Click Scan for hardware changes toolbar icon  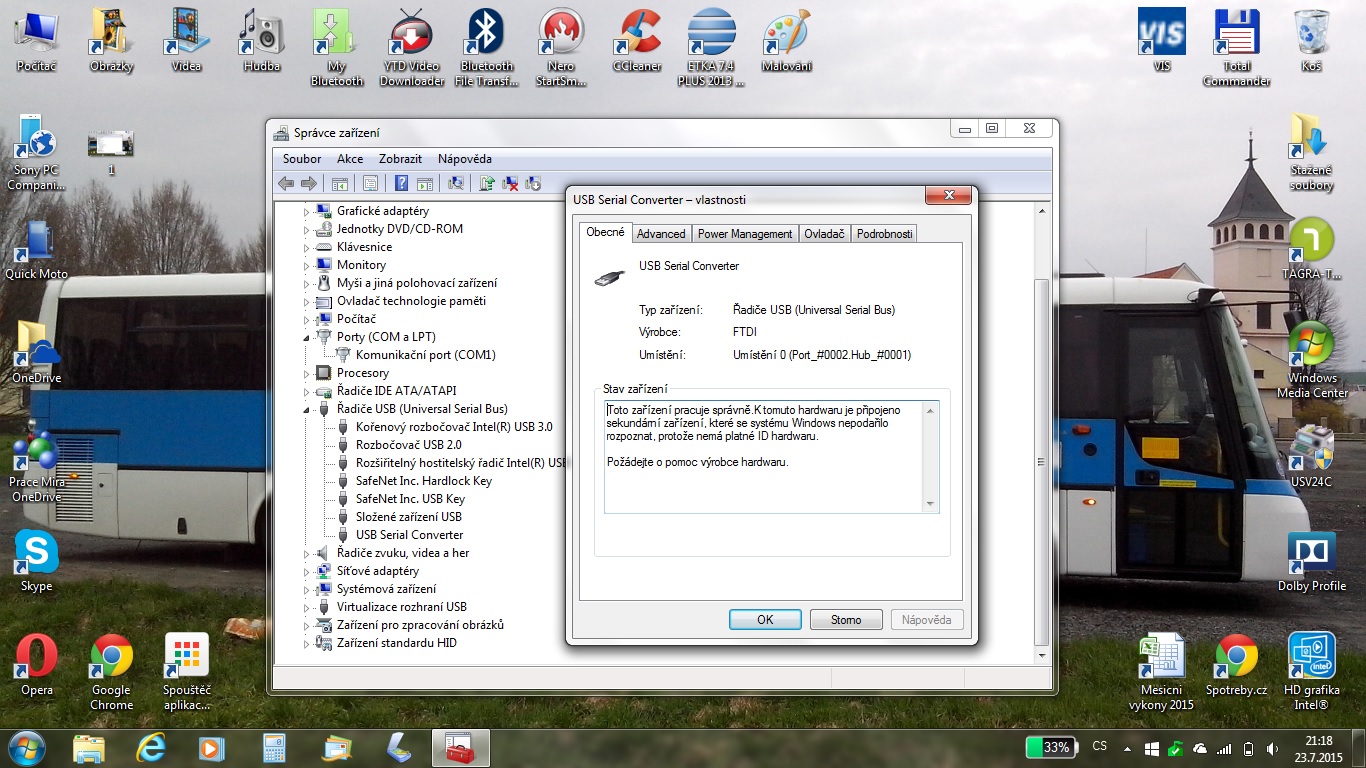456,183
